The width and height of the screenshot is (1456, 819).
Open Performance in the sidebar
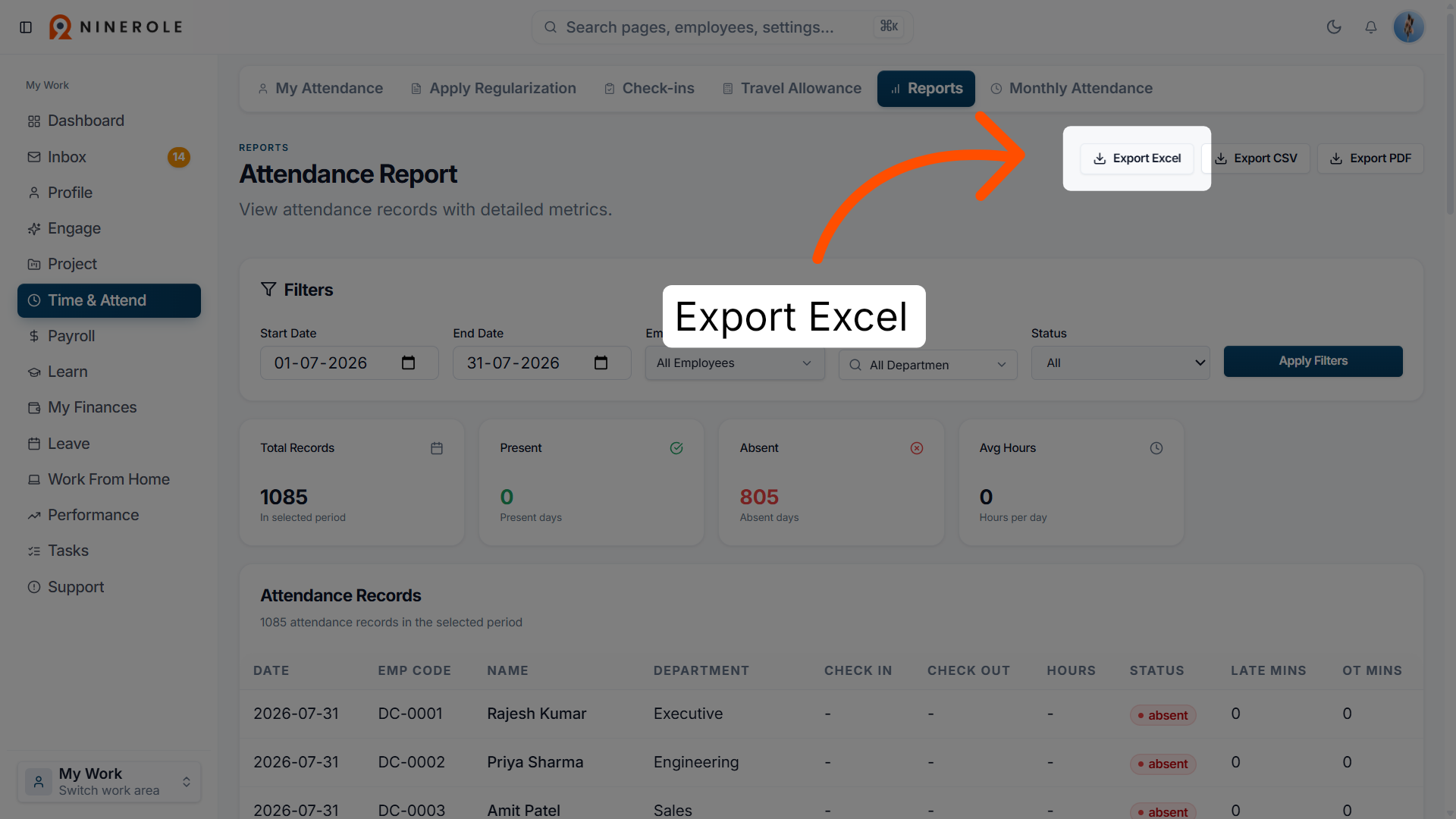(x=109, y=515)
